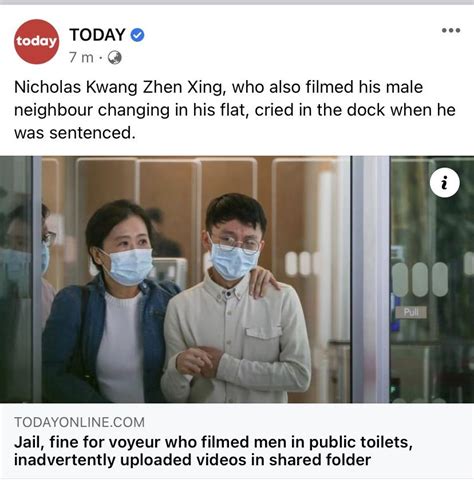Open the red TODAY page profile picture

[x=37, y=41]
